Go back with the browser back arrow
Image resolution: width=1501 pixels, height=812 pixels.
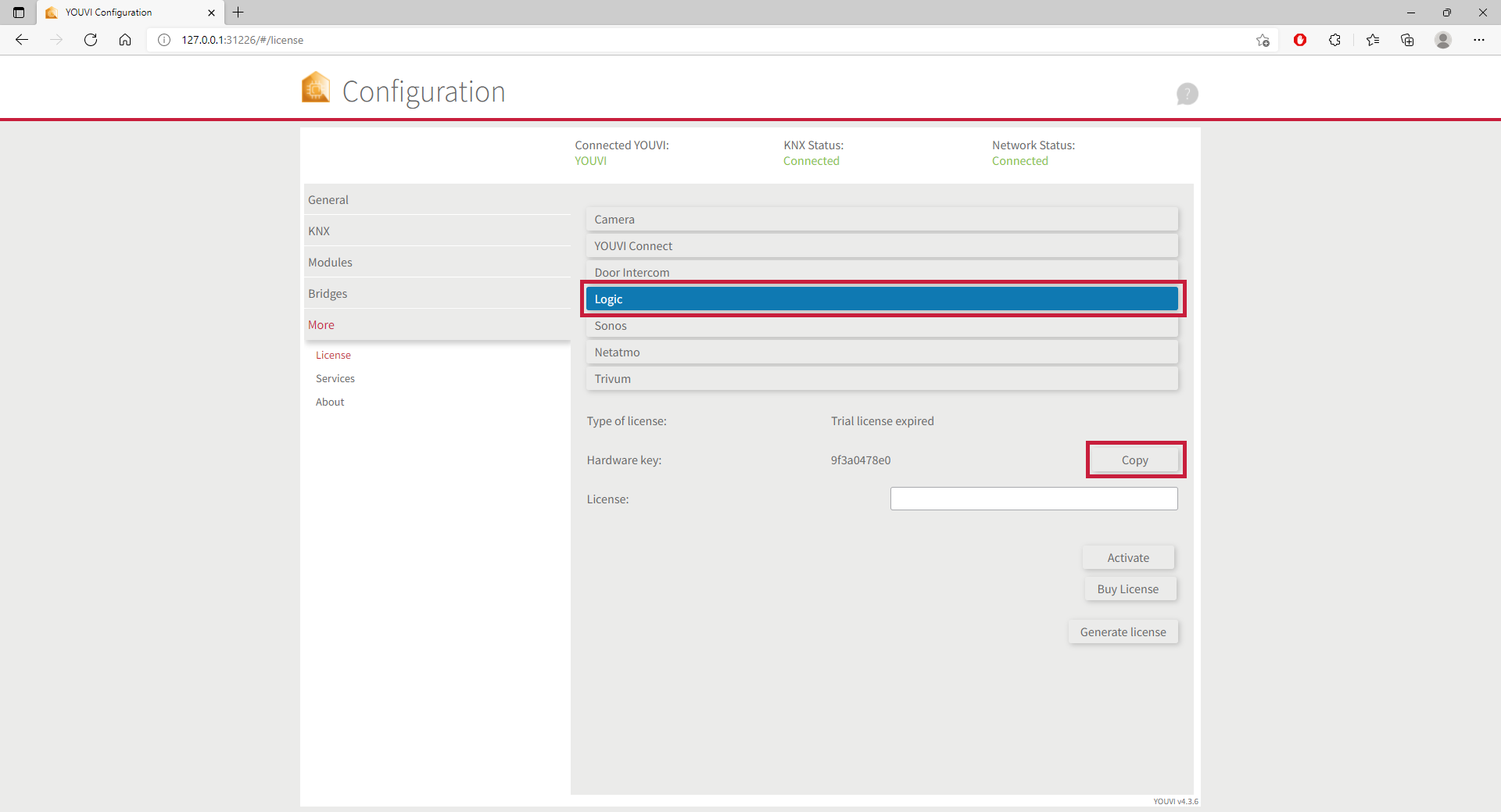pos(22,40)
